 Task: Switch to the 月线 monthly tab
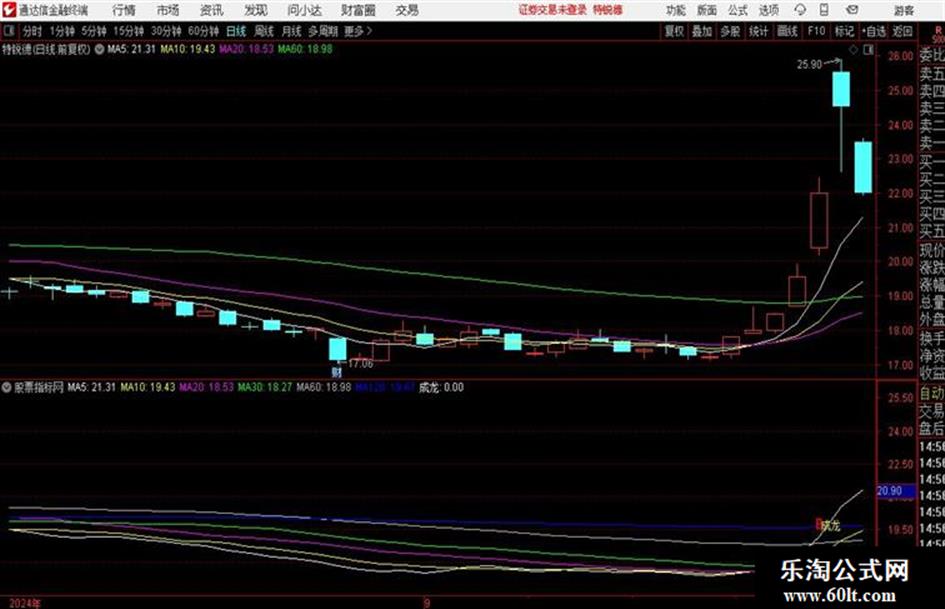point(292,31)
